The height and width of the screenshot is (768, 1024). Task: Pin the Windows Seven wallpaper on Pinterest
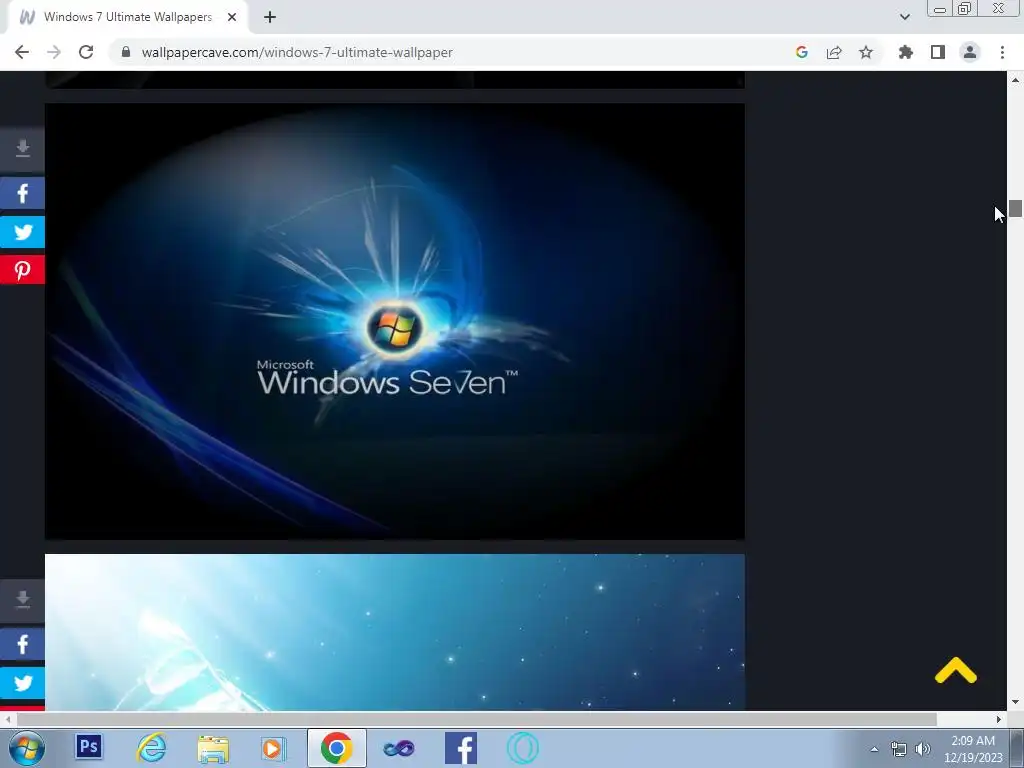(x=22, y=270)
